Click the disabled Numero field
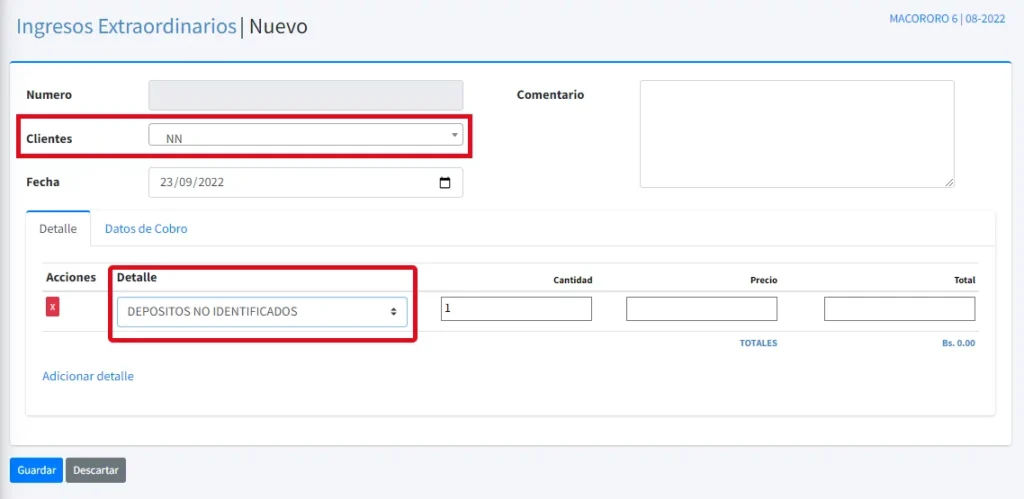 (x=305, y=95)
